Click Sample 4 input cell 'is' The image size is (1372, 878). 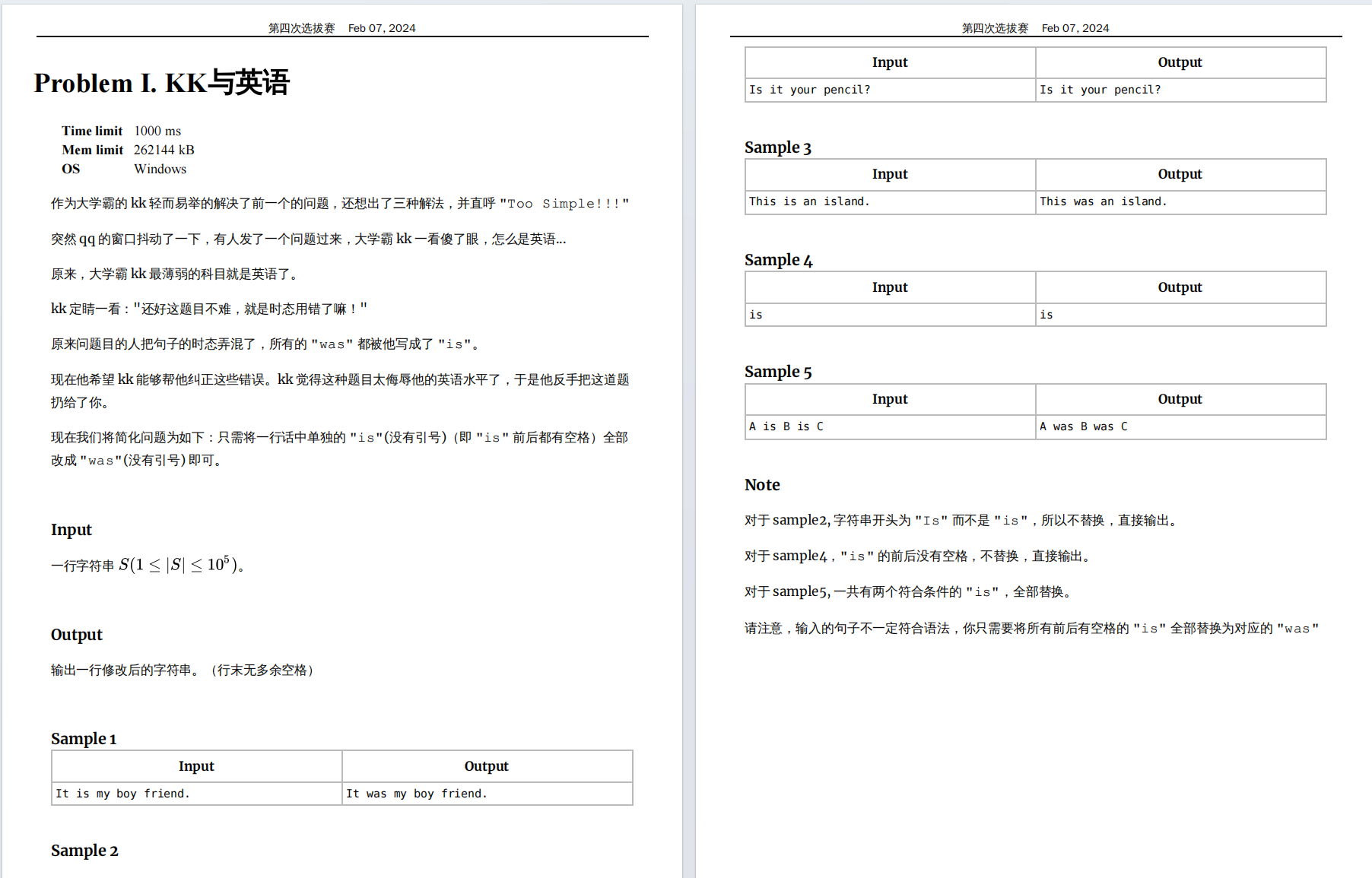click(891, 315)
